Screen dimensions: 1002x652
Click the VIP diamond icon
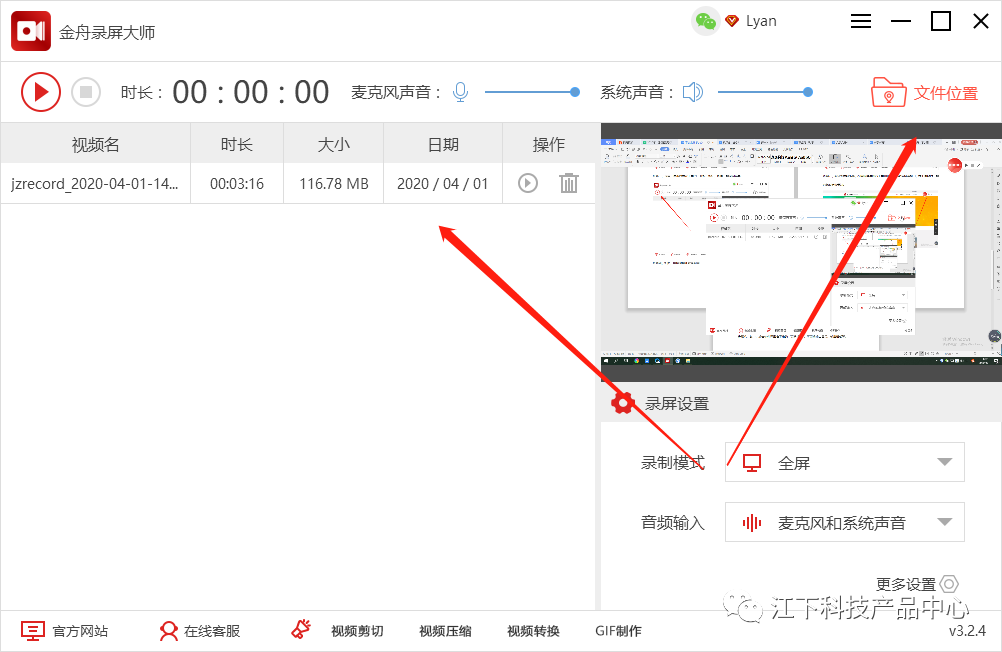[732, 21]
